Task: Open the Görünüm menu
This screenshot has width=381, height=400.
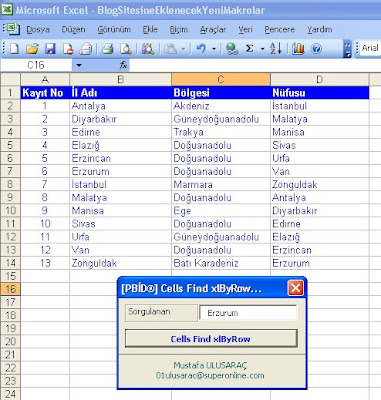Action: [x=114, y=29]
